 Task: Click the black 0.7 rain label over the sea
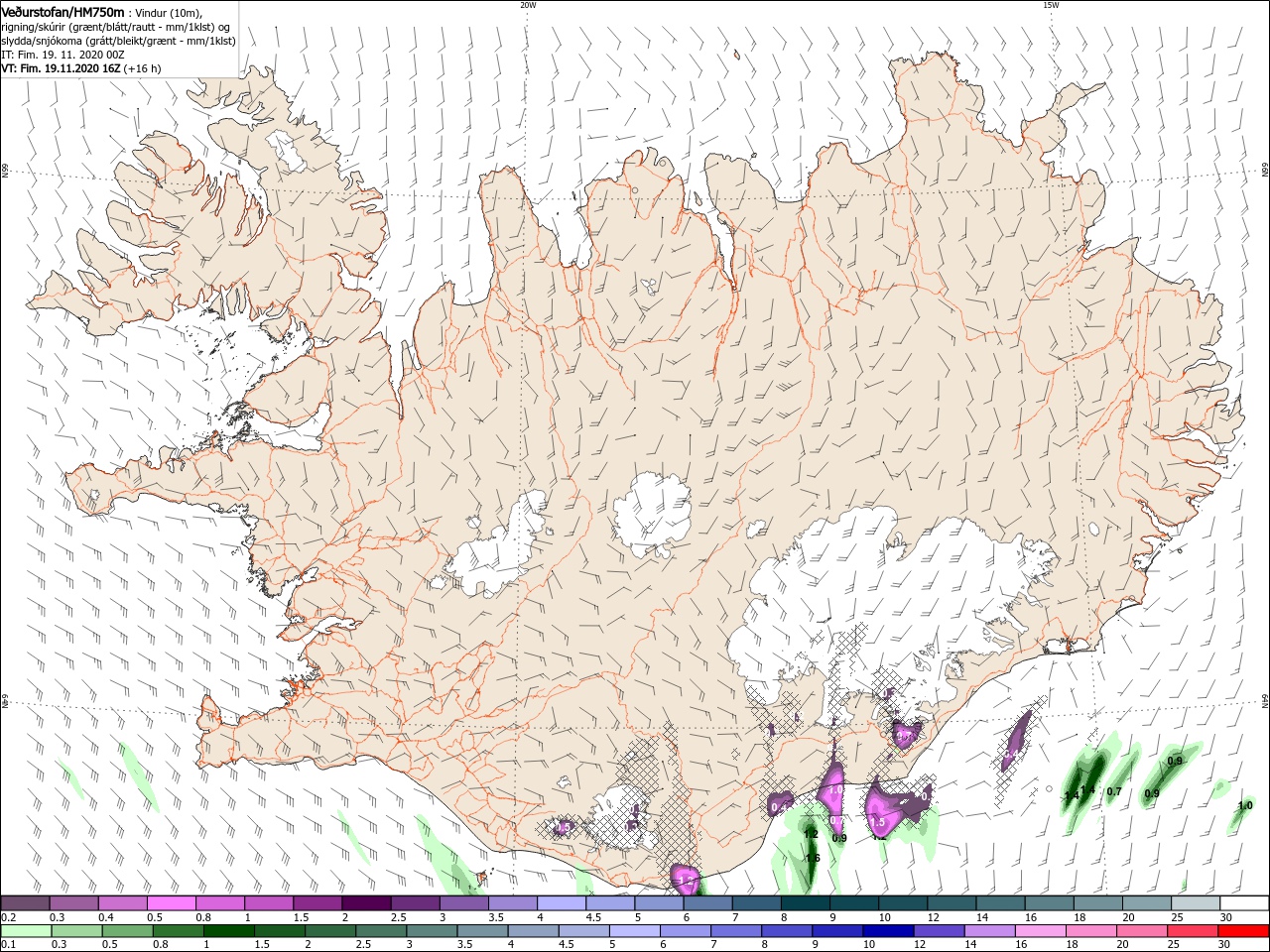tap(1114, 791)
